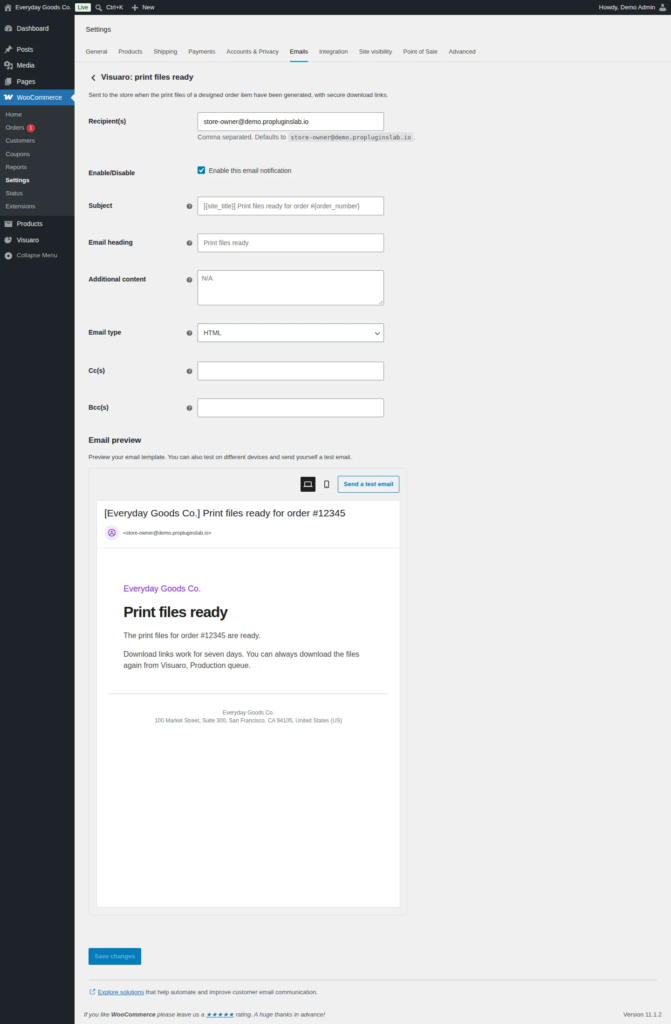Show help tip for Cc(s) field
The image size is (671, 1024).
point(189,371)
